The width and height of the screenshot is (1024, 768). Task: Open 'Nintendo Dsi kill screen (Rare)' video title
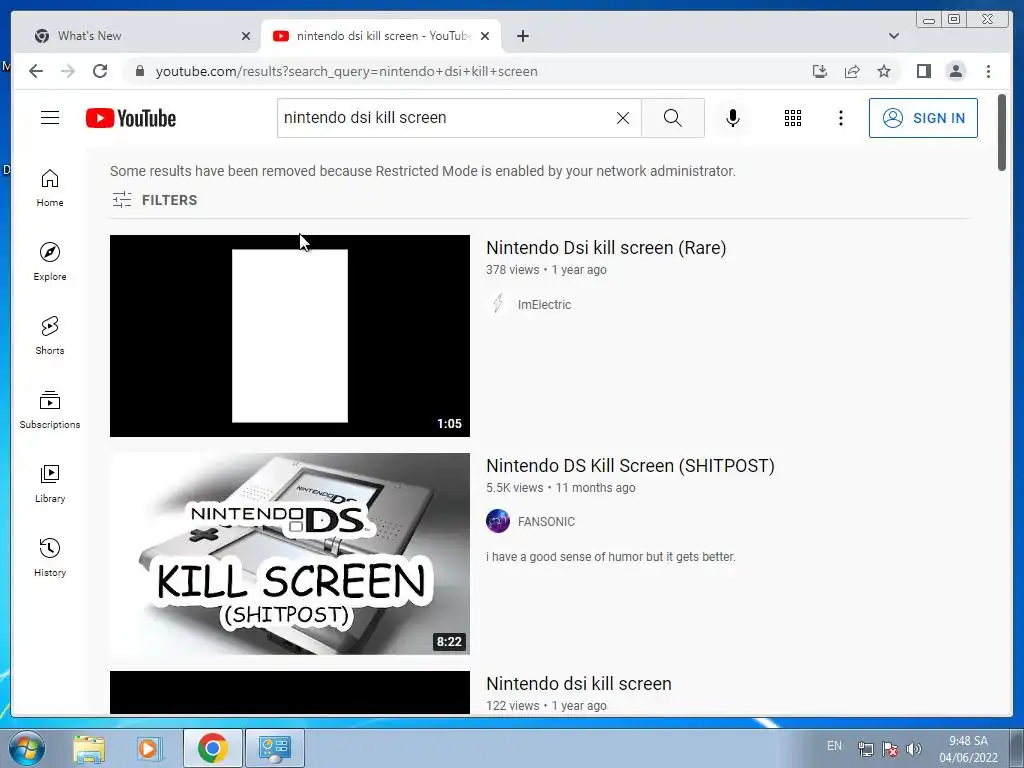coord(606,248)
